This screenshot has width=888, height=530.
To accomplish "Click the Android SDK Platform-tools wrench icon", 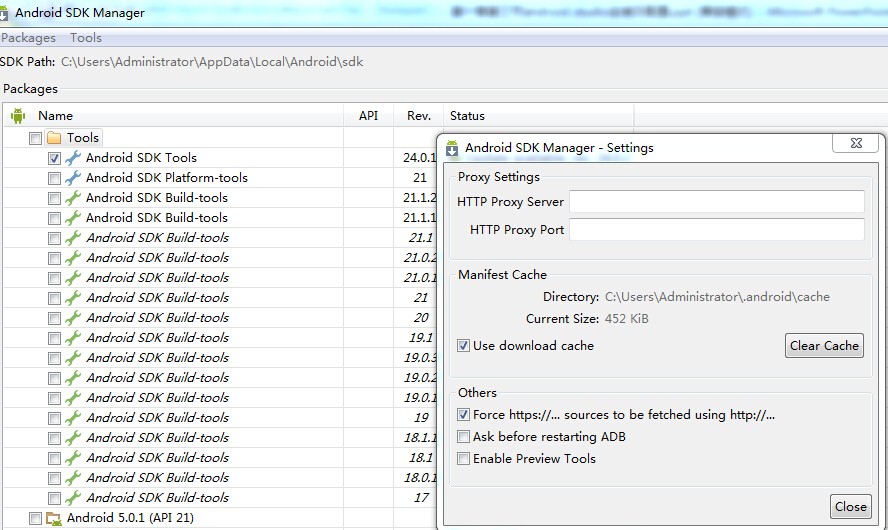I will pos(72,178).
